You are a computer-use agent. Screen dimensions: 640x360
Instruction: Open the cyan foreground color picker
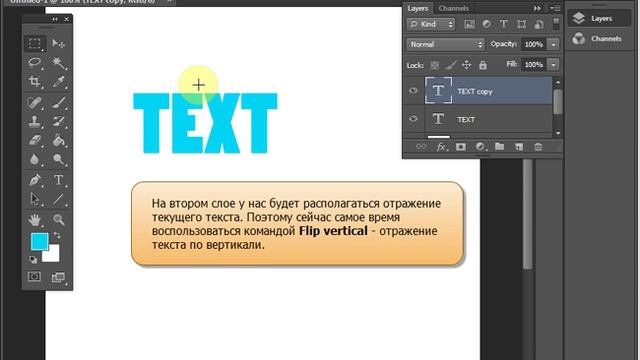pos(39,241)
